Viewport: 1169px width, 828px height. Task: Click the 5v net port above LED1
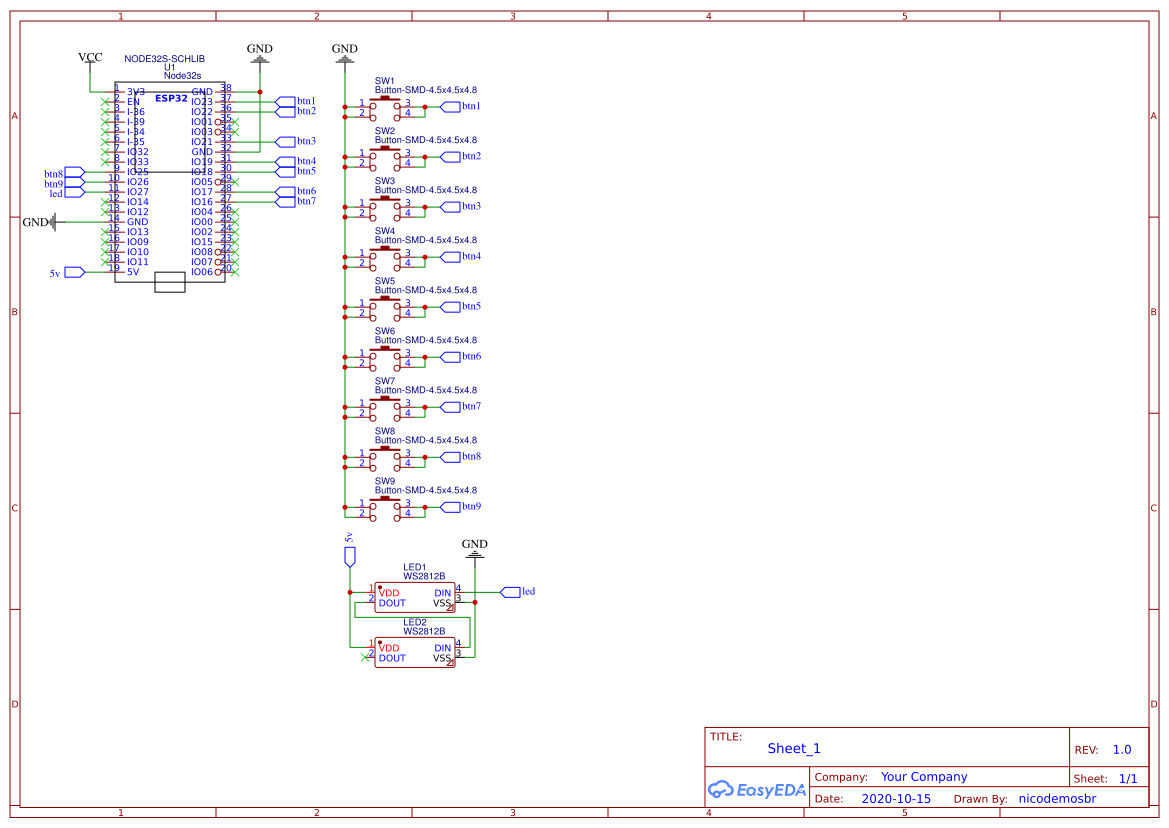pyautogui.click(x=349, y=554)
